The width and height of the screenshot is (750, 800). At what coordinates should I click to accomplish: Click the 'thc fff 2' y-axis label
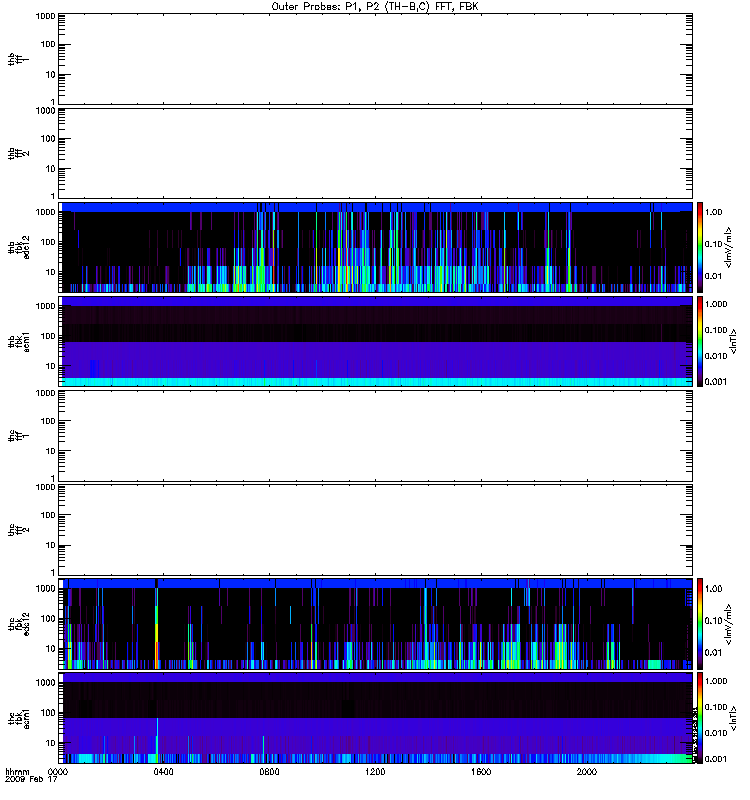(x=18, y=530)
